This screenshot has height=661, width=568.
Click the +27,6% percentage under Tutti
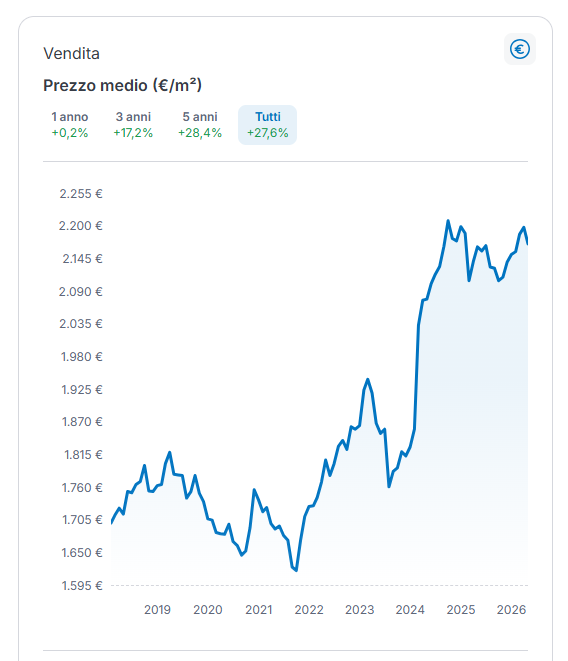[267, 133]
